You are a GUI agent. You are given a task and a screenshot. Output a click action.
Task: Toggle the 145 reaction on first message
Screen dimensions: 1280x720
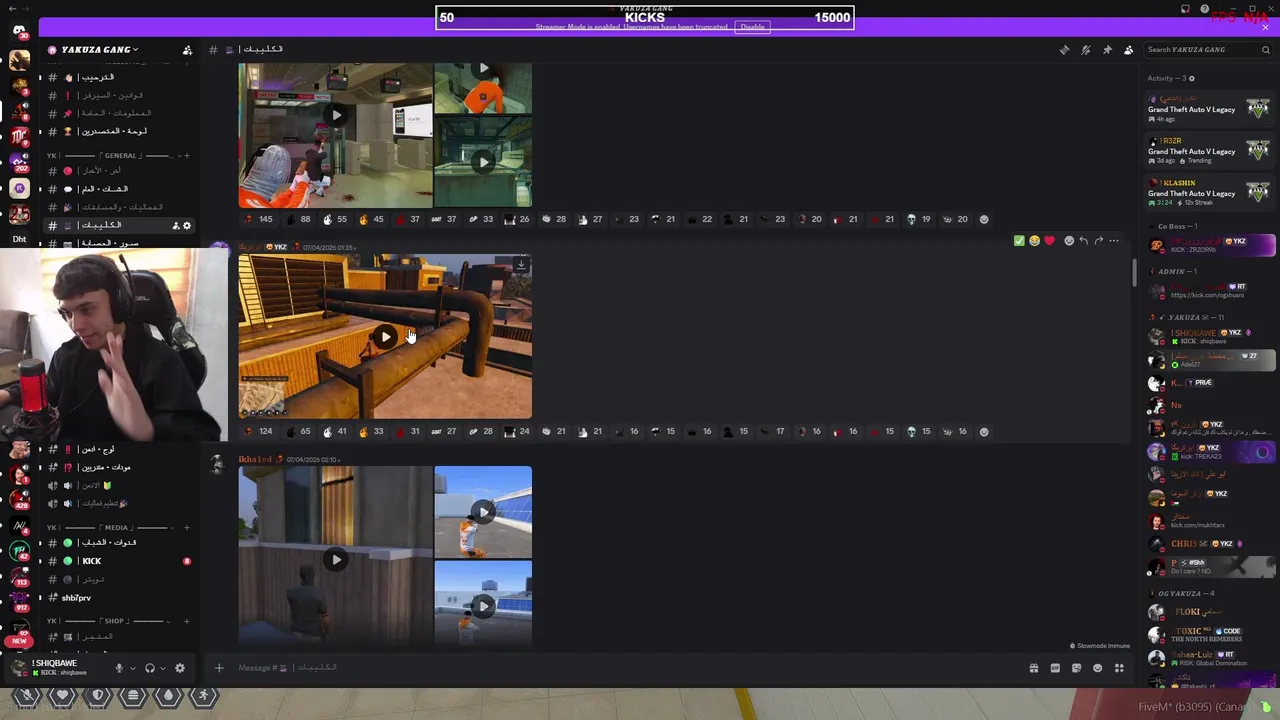258,220
